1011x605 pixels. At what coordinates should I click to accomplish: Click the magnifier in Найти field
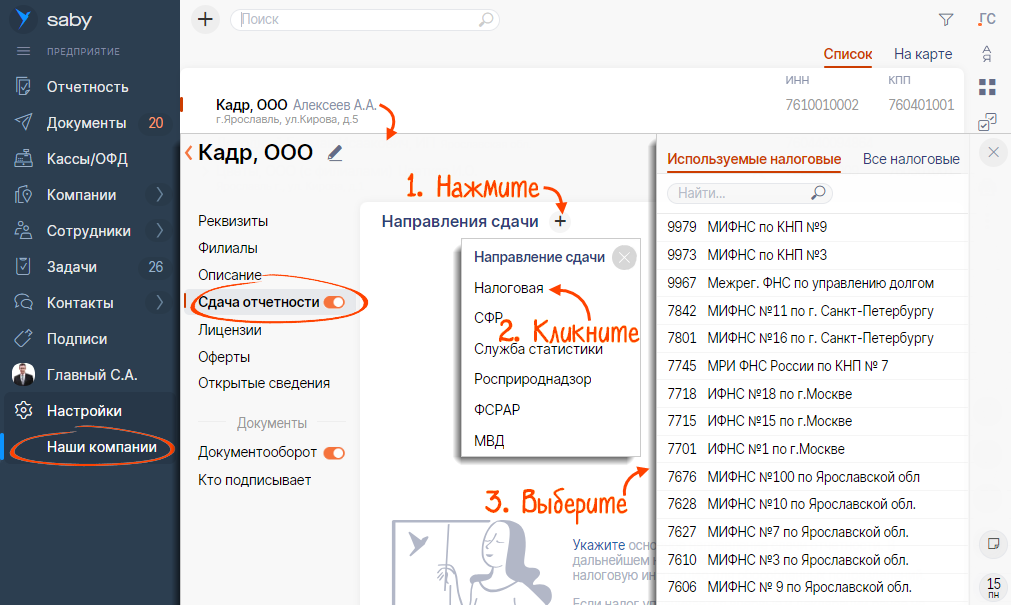(x=818, y=193)
